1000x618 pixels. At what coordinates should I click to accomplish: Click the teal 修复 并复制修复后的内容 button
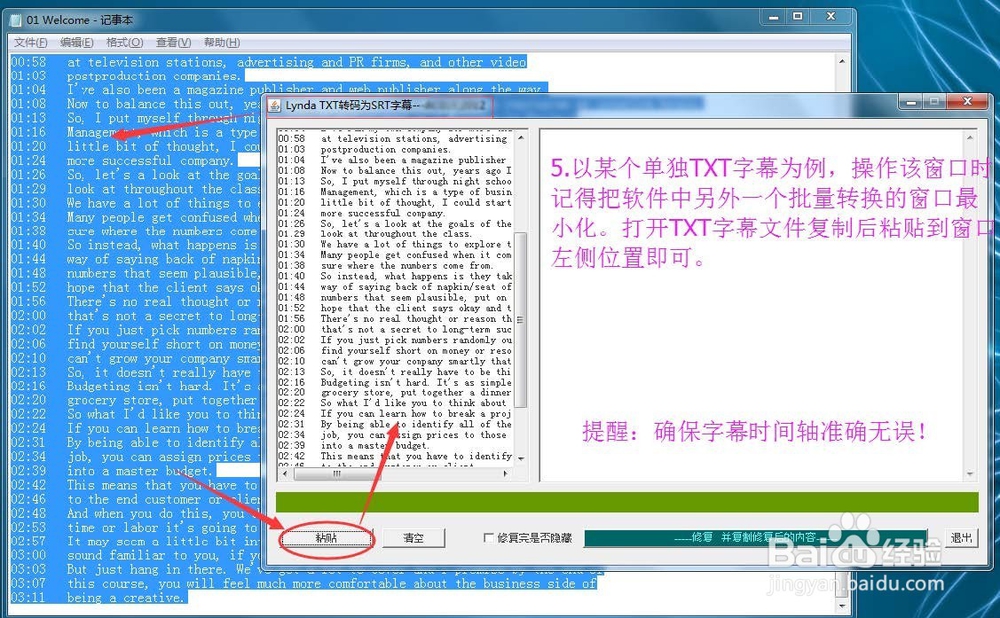tap(755, 538)
